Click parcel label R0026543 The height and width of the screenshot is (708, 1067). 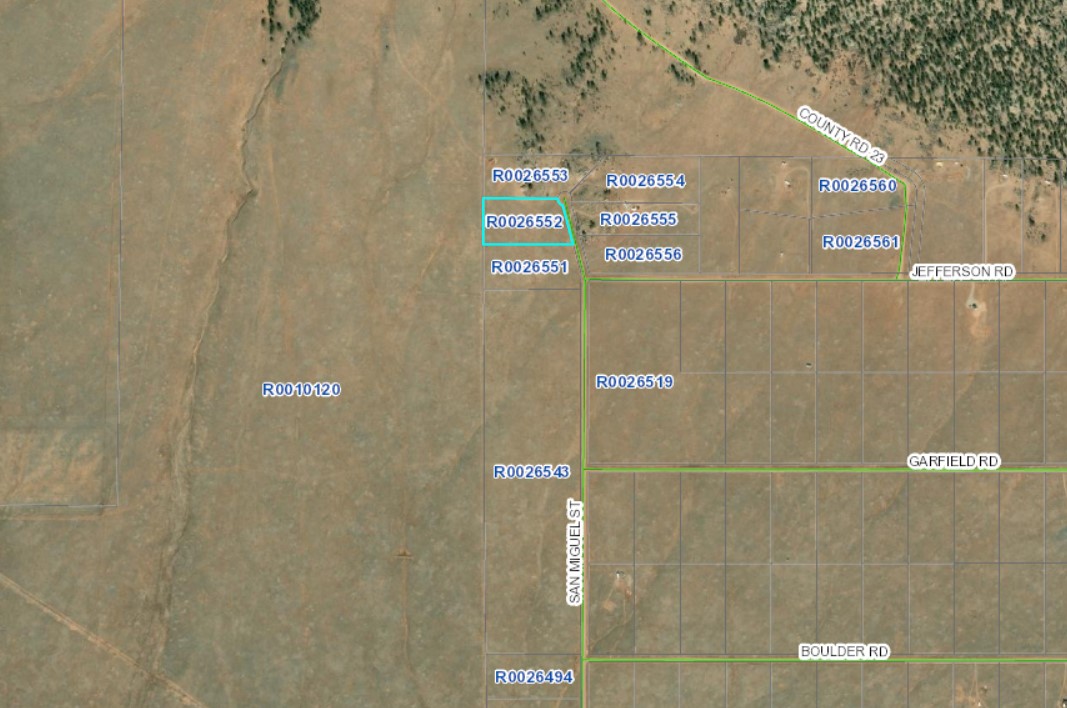click(531, 472)
